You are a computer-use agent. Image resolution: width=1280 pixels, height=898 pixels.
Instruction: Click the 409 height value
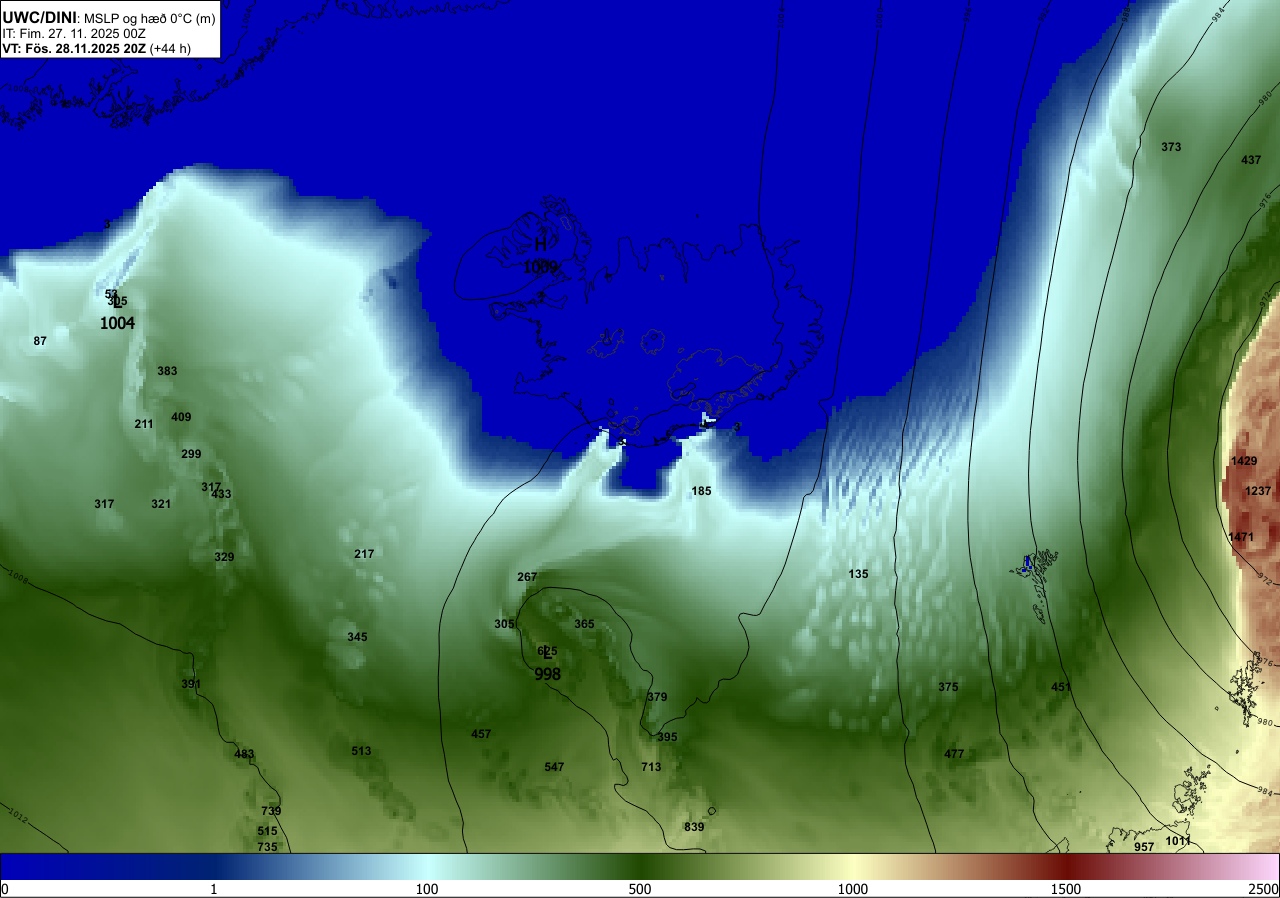pyautogui.click(x=181, y=417)
